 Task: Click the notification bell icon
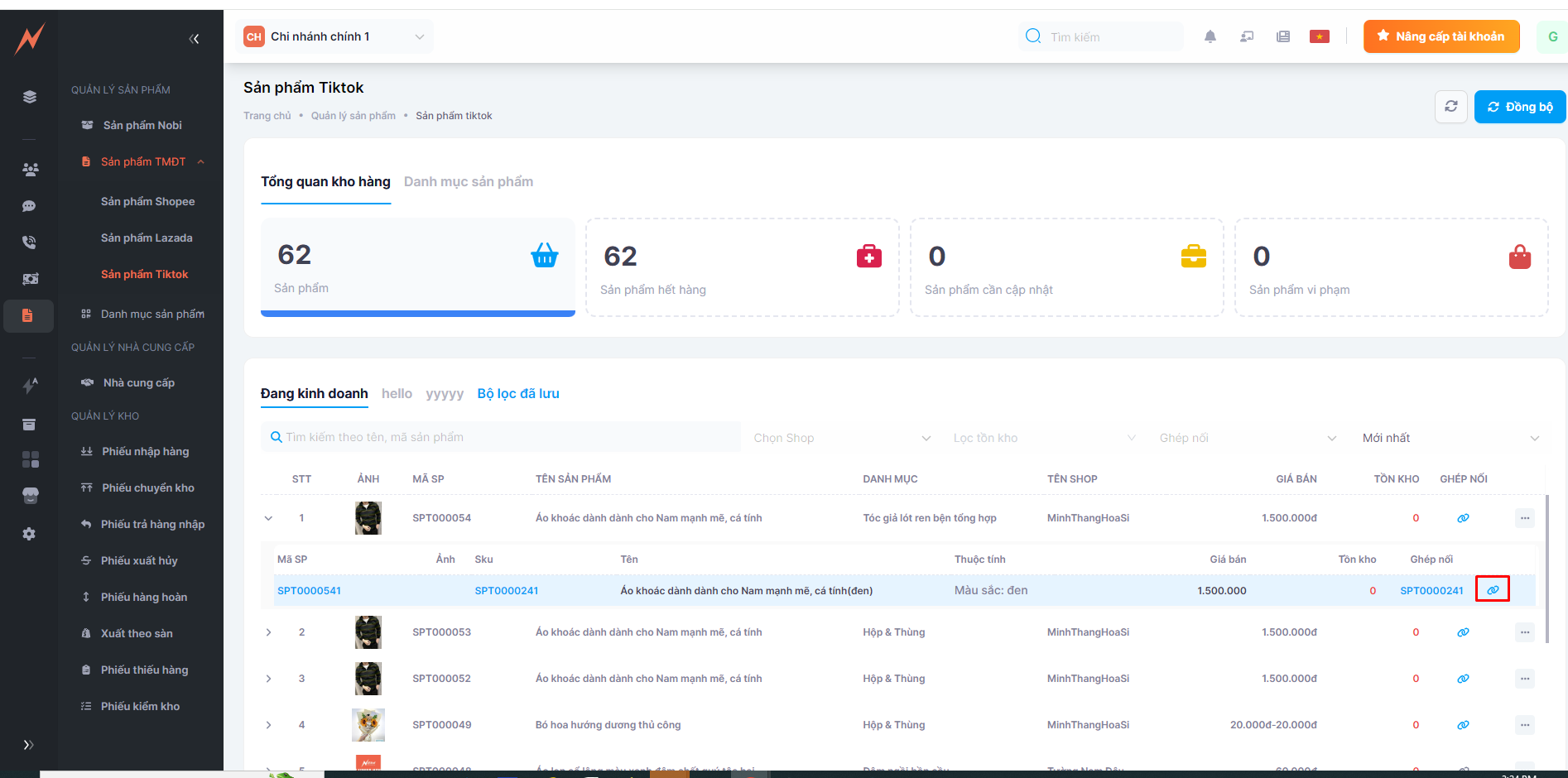click(x=1210, y=36)
